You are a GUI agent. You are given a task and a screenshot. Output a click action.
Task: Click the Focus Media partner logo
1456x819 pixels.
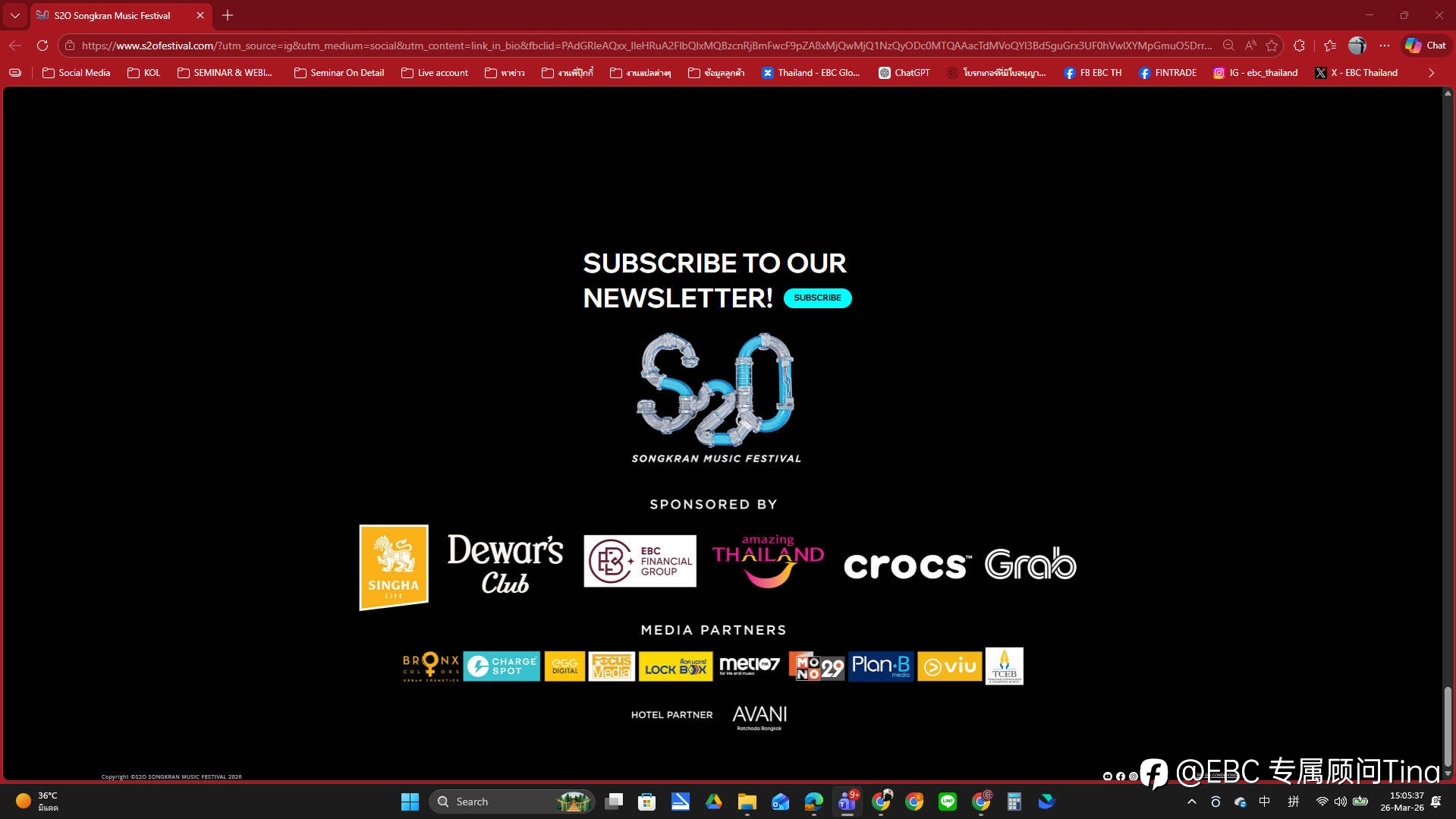[x=612, y=666]
